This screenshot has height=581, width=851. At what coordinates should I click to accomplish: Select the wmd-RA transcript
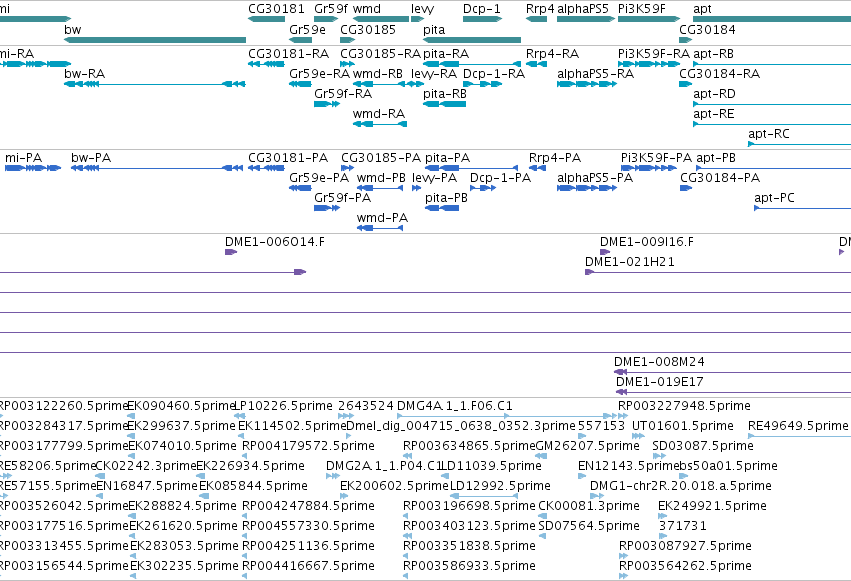pos(380,124)
